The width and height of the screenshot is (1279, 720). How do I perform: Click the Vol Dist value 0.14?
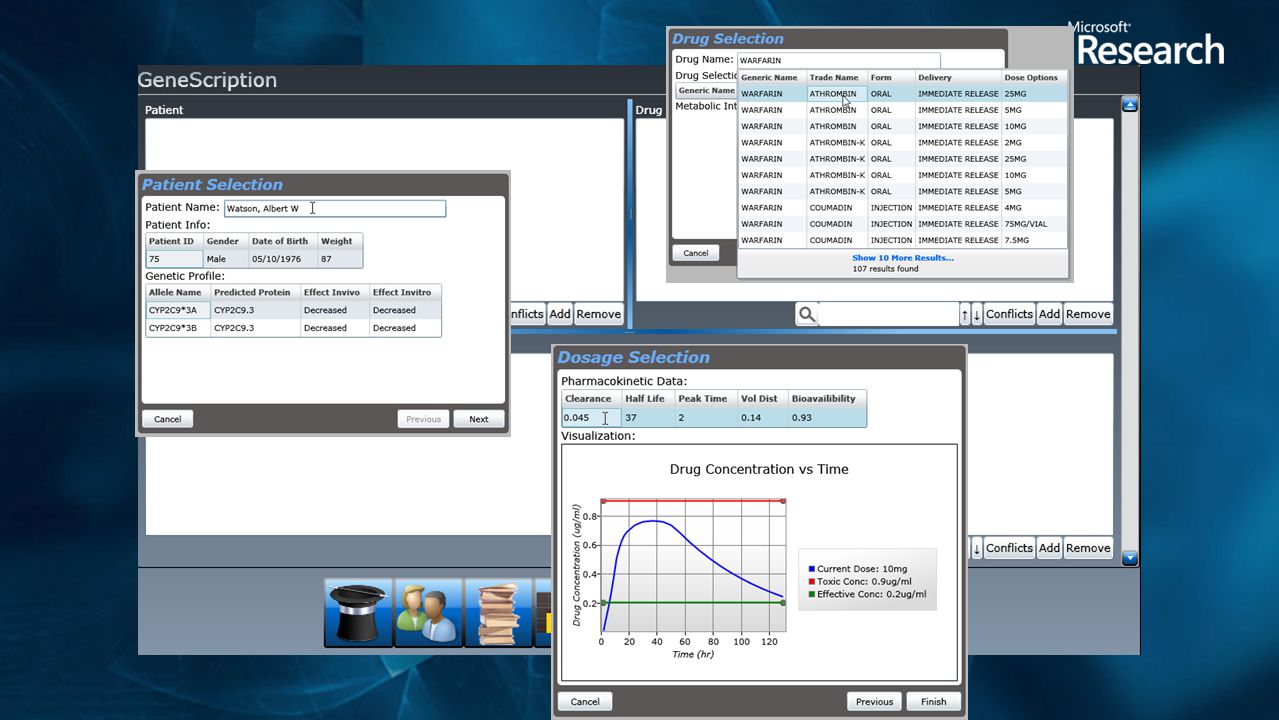763,417
